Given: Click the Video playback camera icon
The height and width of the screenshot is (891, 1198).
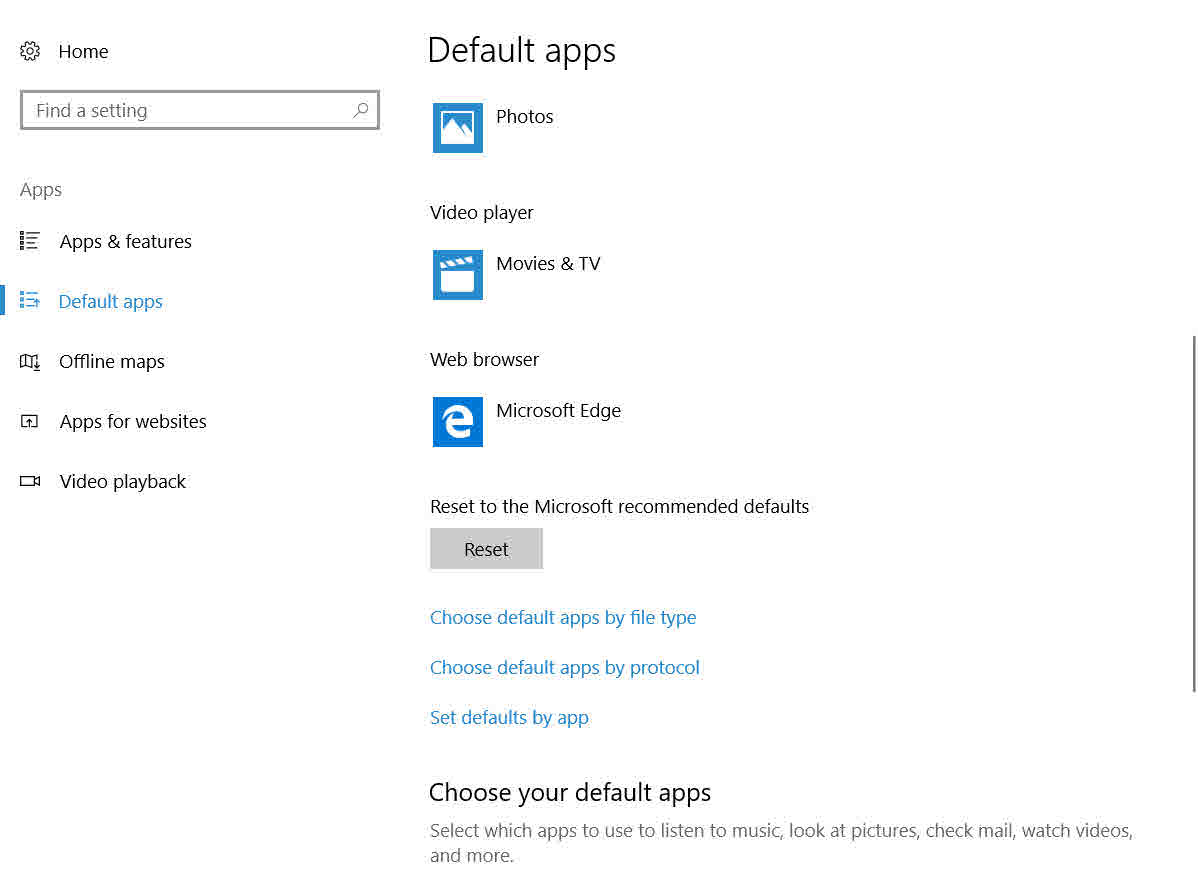Looking at the screenshot, I should point(30,481).
